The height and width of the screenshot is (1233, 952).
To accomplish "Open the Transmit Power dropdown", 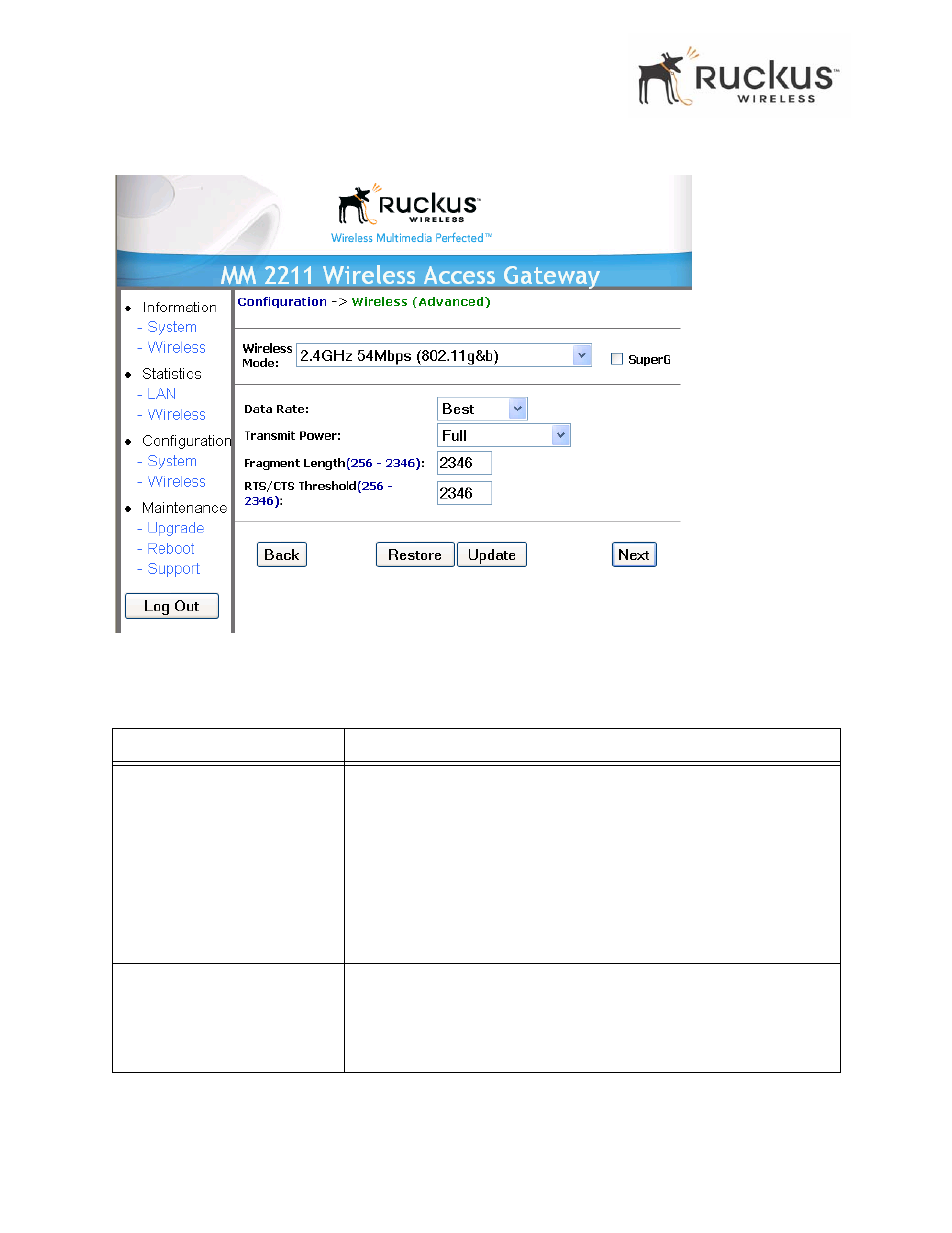I will click(504, 436).
